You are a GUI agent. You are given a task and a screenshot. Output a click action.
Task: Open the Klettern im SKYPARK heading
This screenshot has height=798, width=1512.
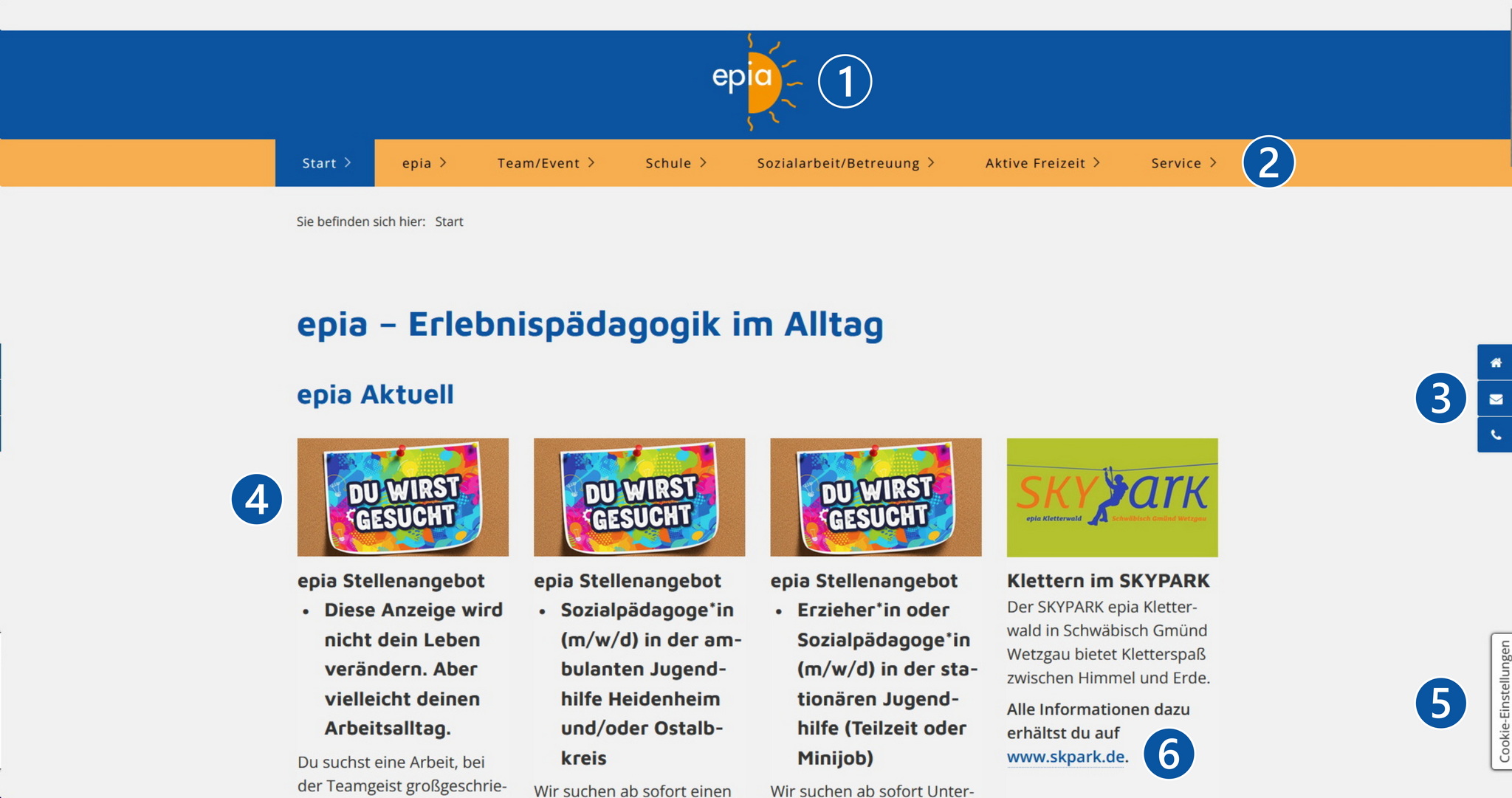point(1107,581)
